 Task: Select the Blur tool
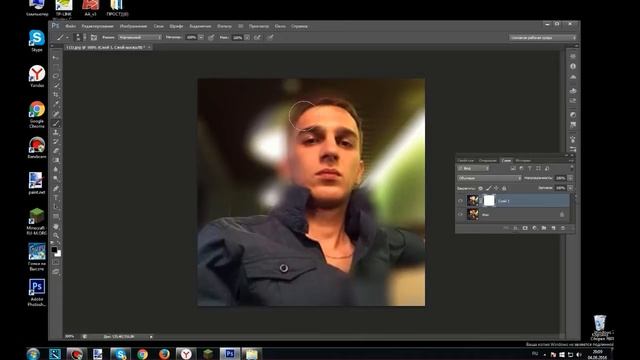pos(56,169)
